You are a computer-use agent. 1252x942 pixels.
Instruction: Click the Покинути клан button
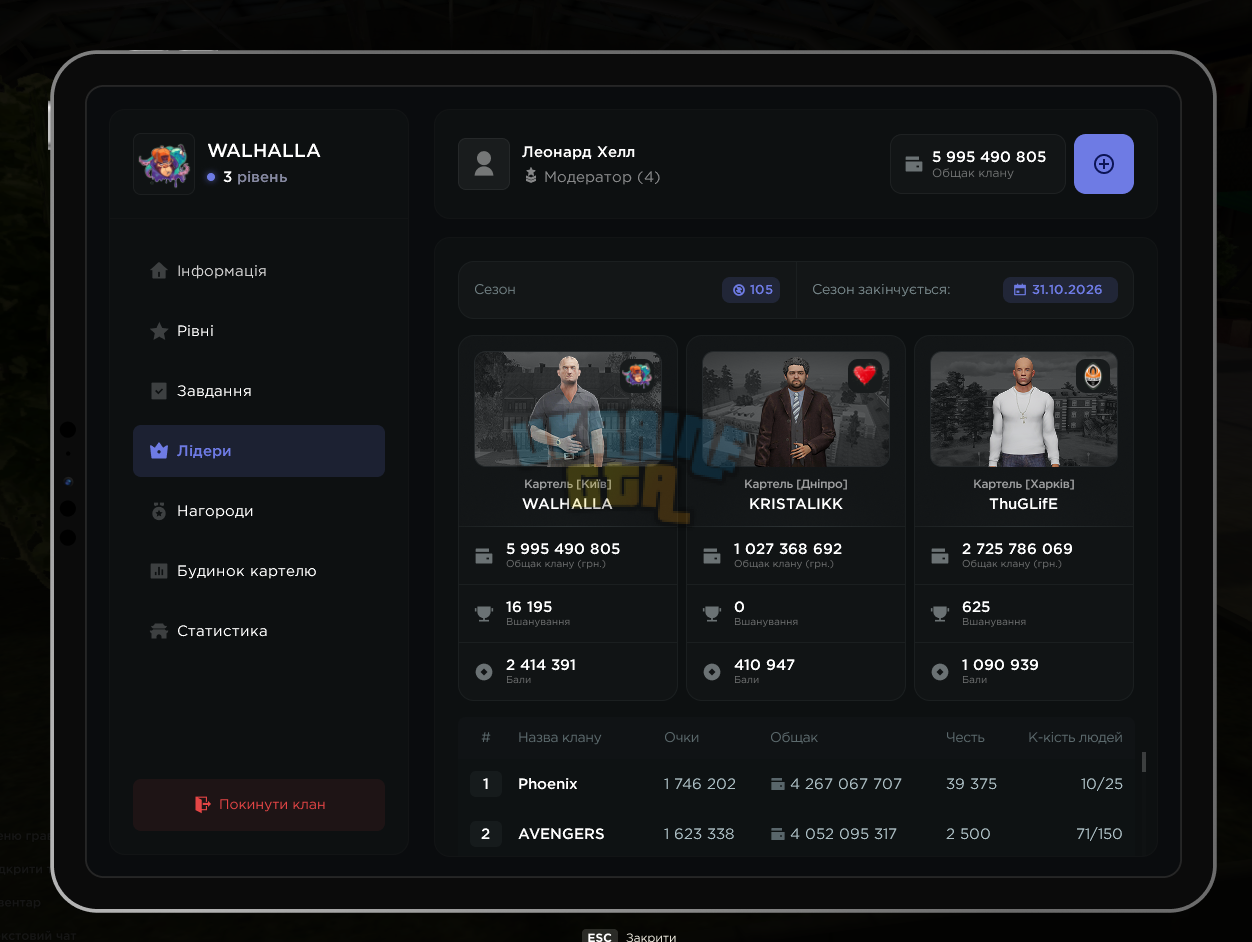coord(259,804)
